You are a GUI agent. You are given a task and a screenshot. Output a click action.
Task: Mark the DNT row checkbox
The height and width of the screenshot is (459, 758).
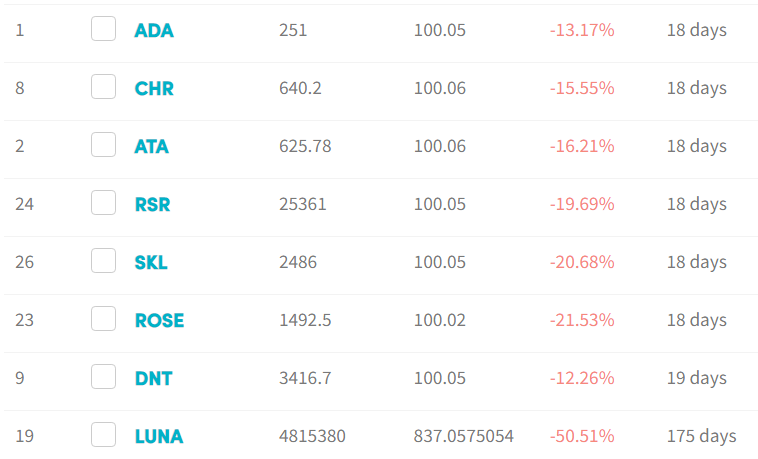pyautogui.click(x=103, y=377)
